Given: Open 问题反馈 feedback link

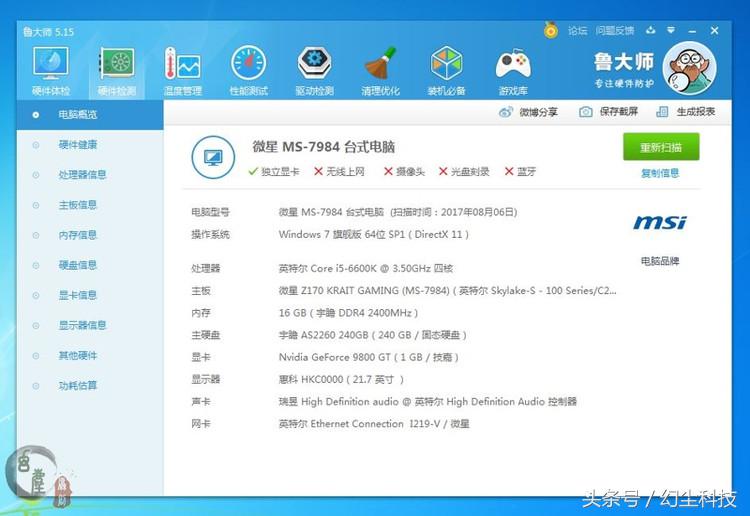Looking at the screenshot, I should (615, 31).
